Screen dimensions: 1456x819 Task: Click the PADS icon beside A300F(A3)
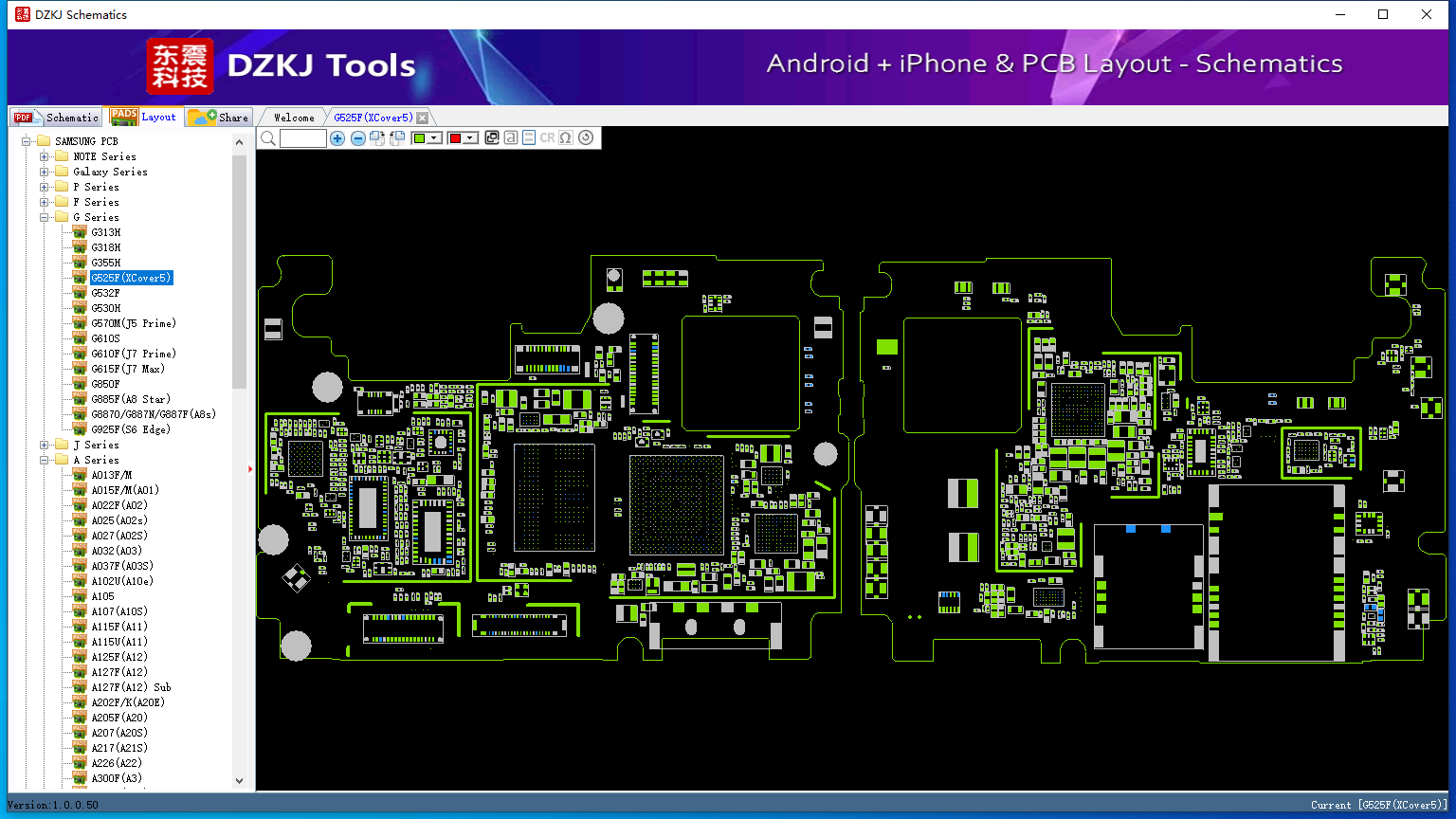click(80, 778)
